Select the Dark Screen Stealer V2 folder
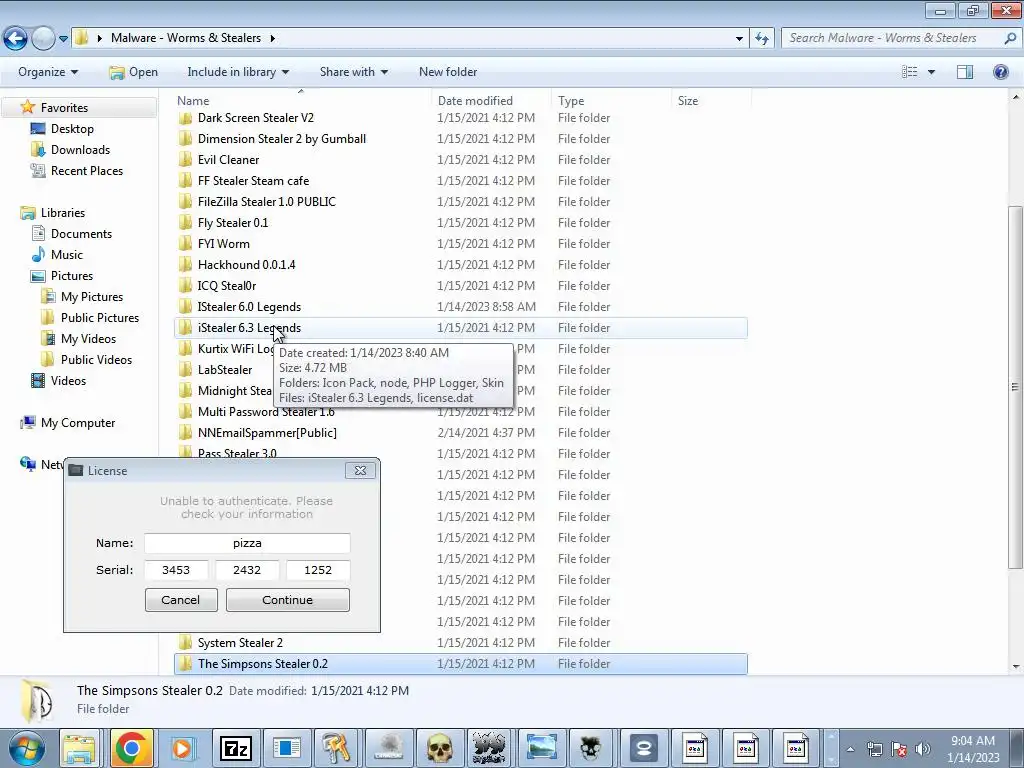The image size is (1024, 768). (255, 118)
